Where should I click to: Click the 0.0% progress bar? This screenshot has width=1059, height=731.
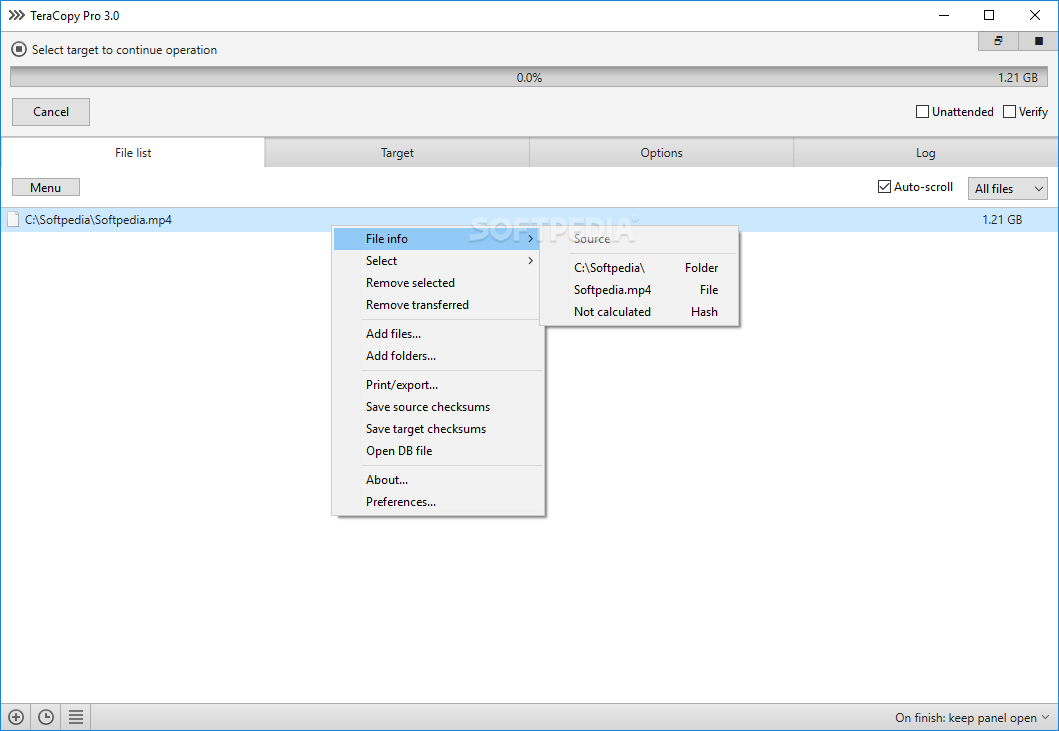[529, 77]
